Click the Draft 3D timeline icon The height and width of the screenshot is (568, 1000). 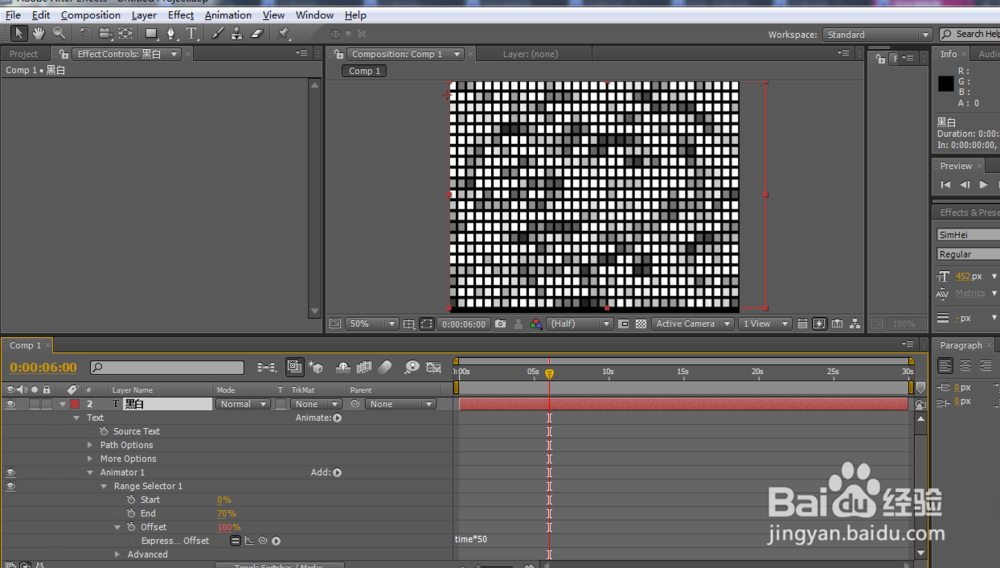tap(316, 367)
